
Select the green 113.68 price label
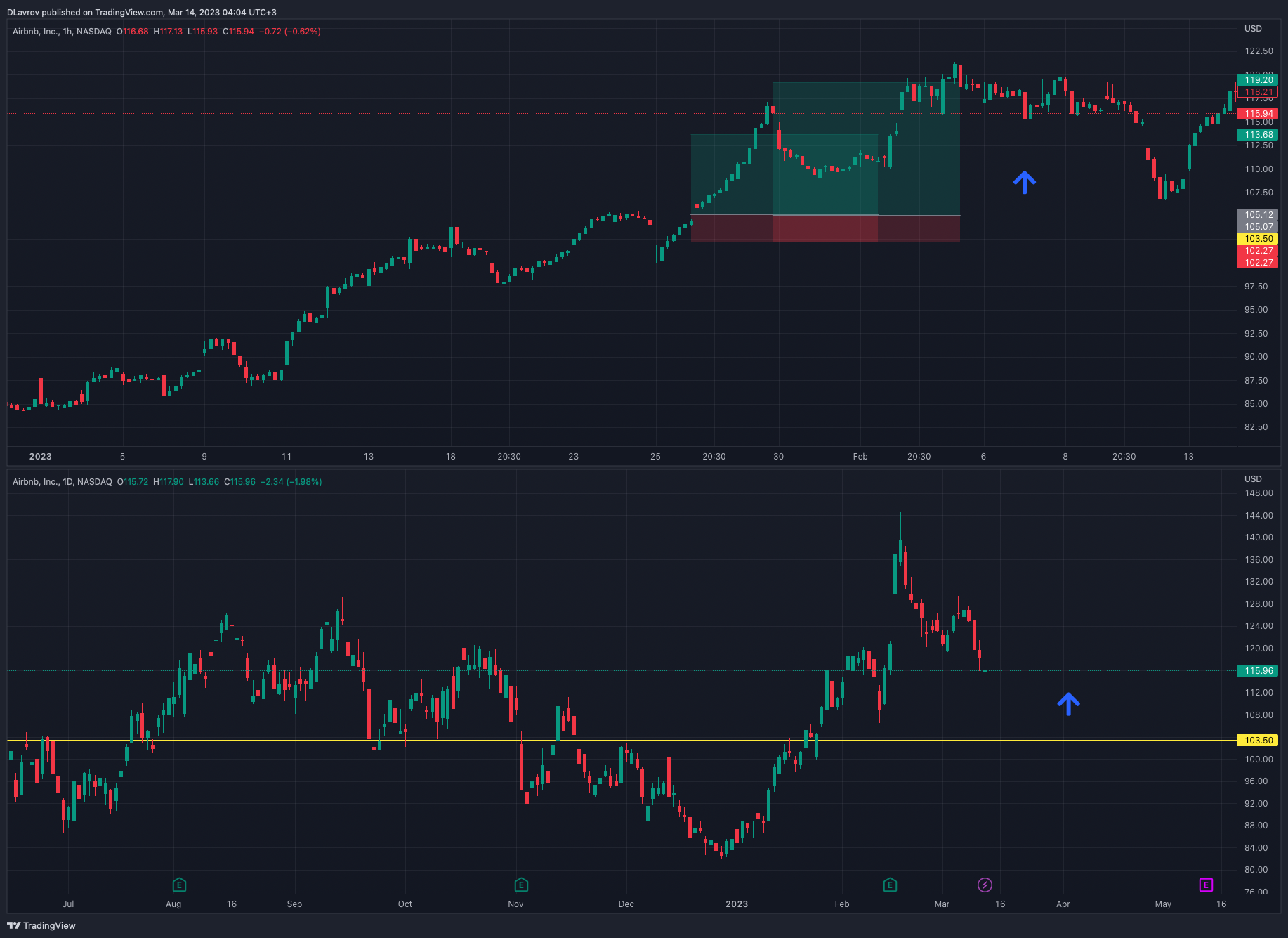(1258, 134)
